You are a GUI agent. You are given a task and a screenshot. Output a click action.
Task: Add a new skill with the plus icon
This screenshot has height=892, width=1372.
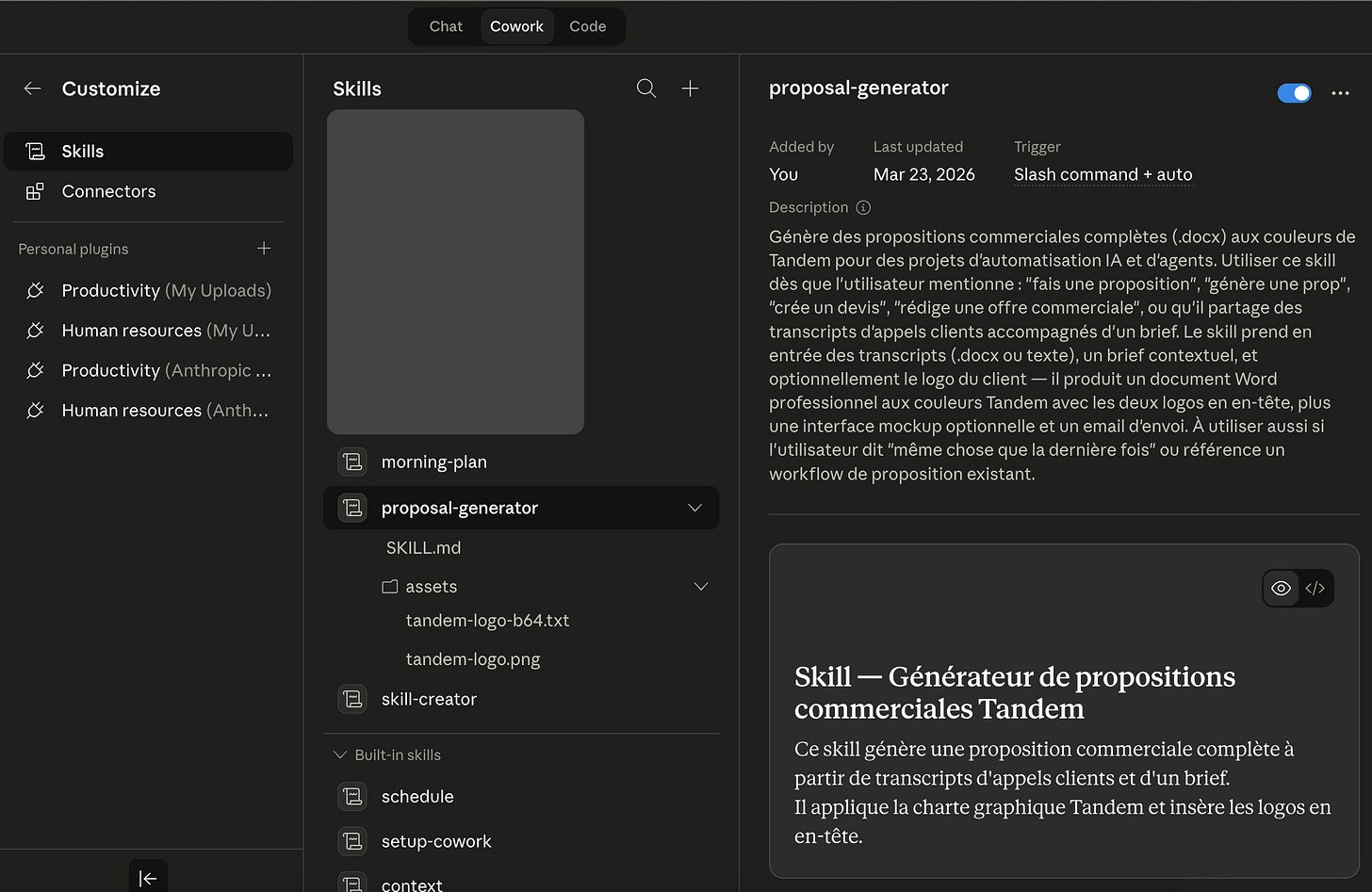tap(690, 89)
